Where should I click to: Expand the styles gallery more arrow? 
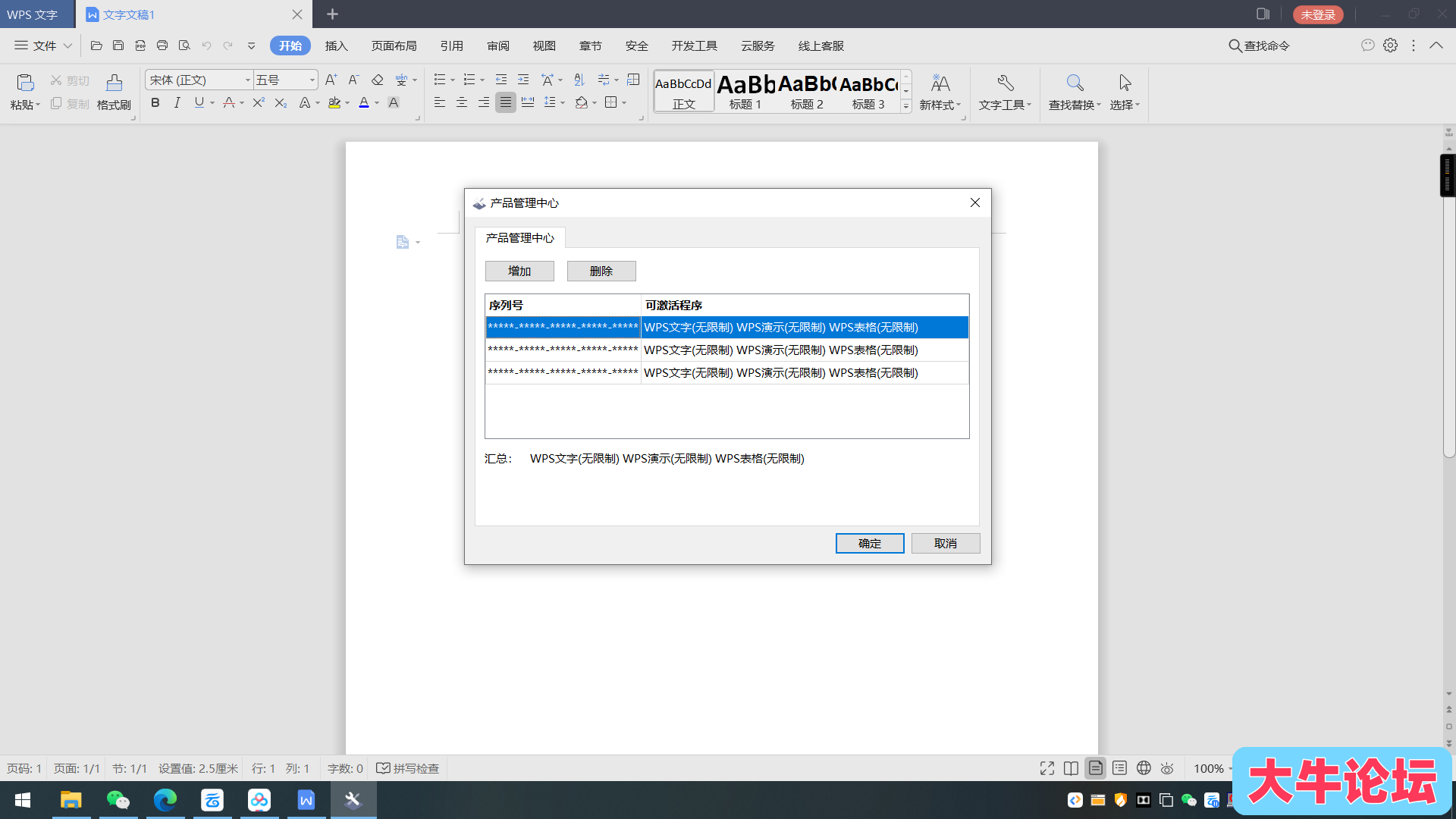click(906, 106)
